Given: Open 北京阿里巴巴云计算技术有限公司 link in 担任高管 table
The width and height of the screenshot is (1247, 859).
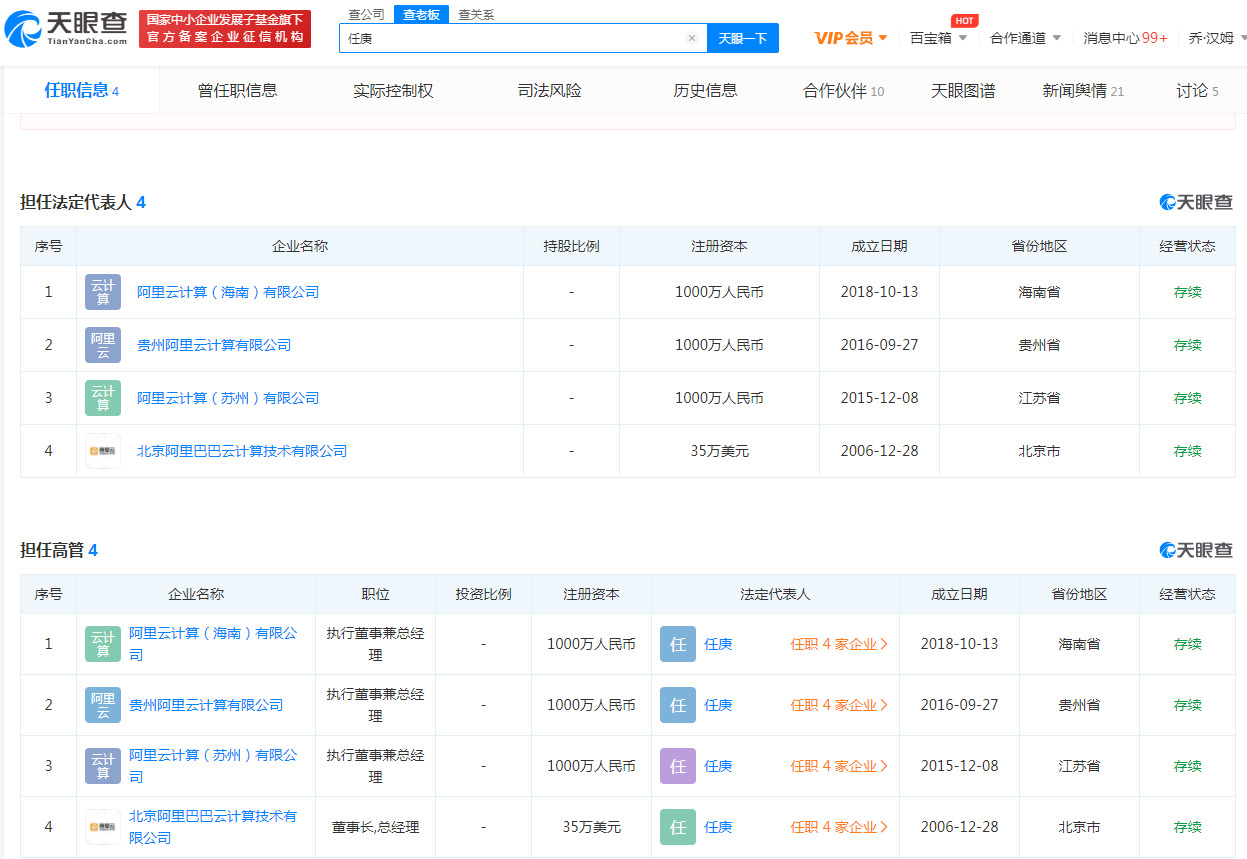Looking at the screenshot, I should click(x=213, y=827).
